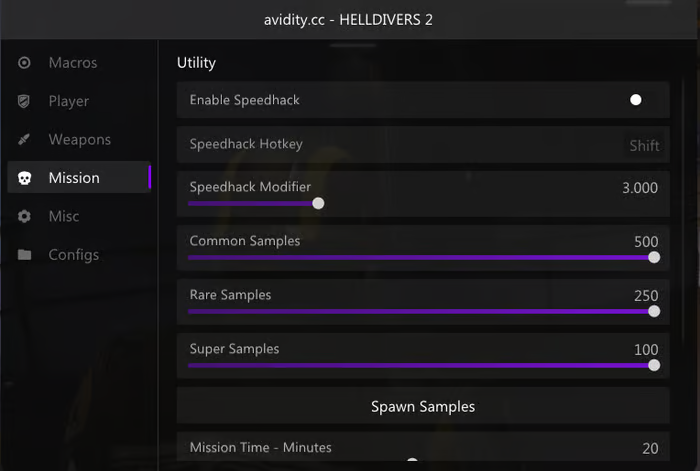Click the Player shield icon
700x471 pixels.
[25, 101]
